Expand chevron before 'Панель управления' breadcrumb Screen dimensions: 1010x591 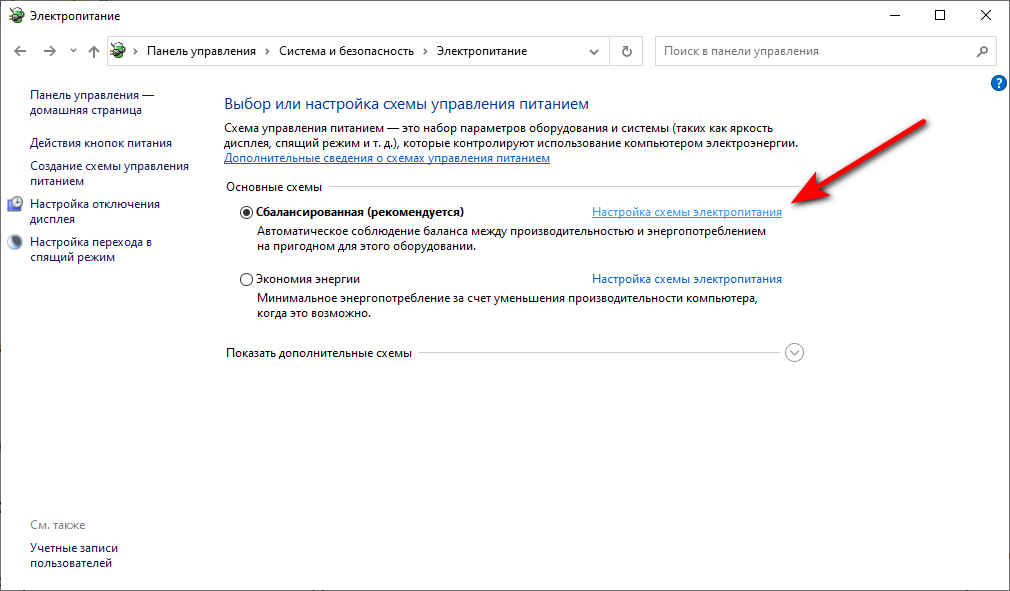[135, 52]
